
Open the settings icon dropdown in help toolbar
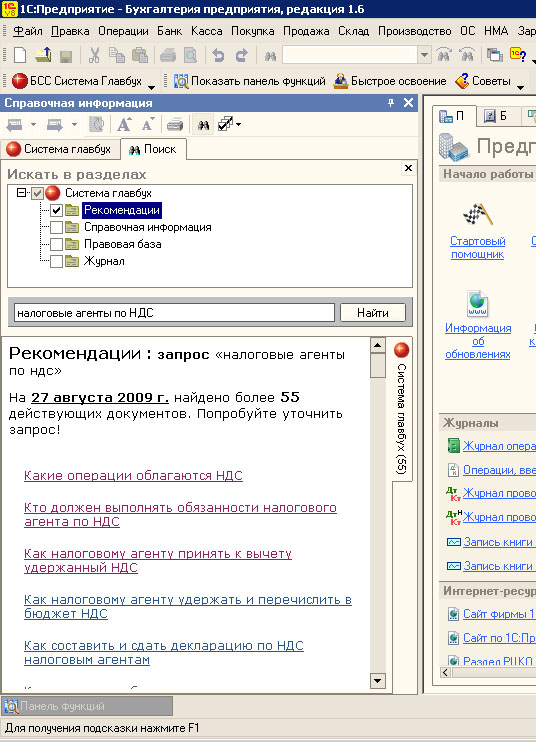pyautogui.click(x=238, y=124)
